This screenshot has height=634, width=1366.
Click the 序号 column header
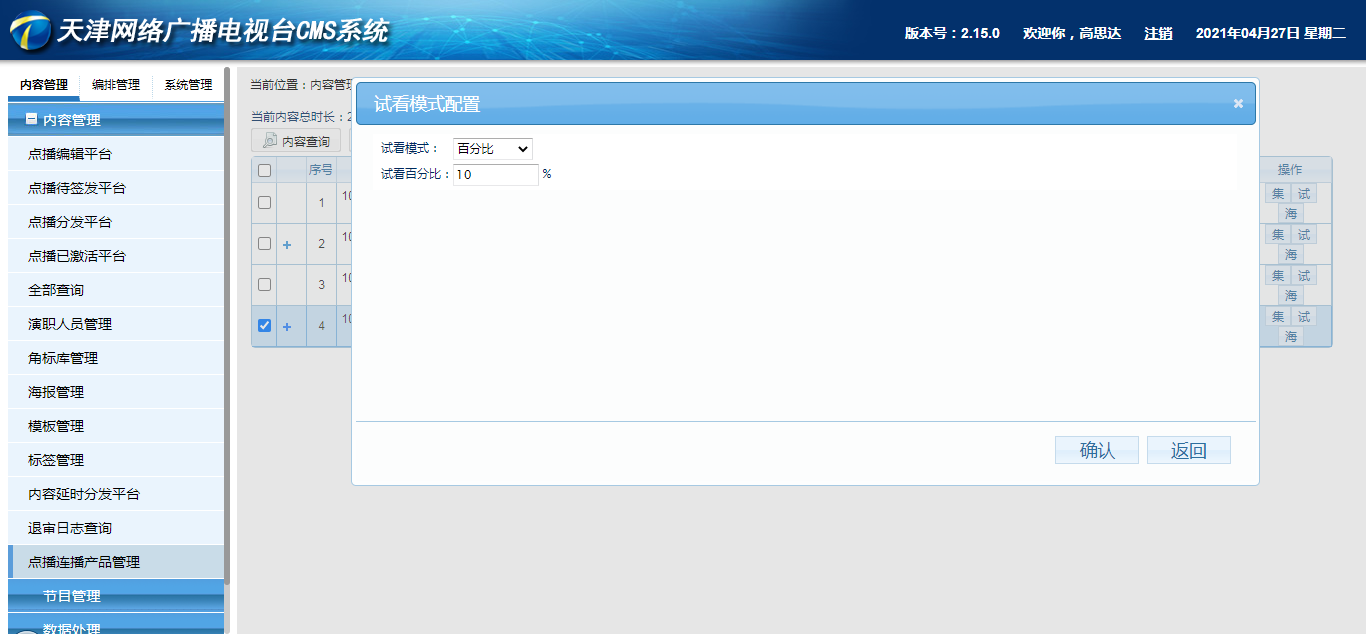[321, 170]
